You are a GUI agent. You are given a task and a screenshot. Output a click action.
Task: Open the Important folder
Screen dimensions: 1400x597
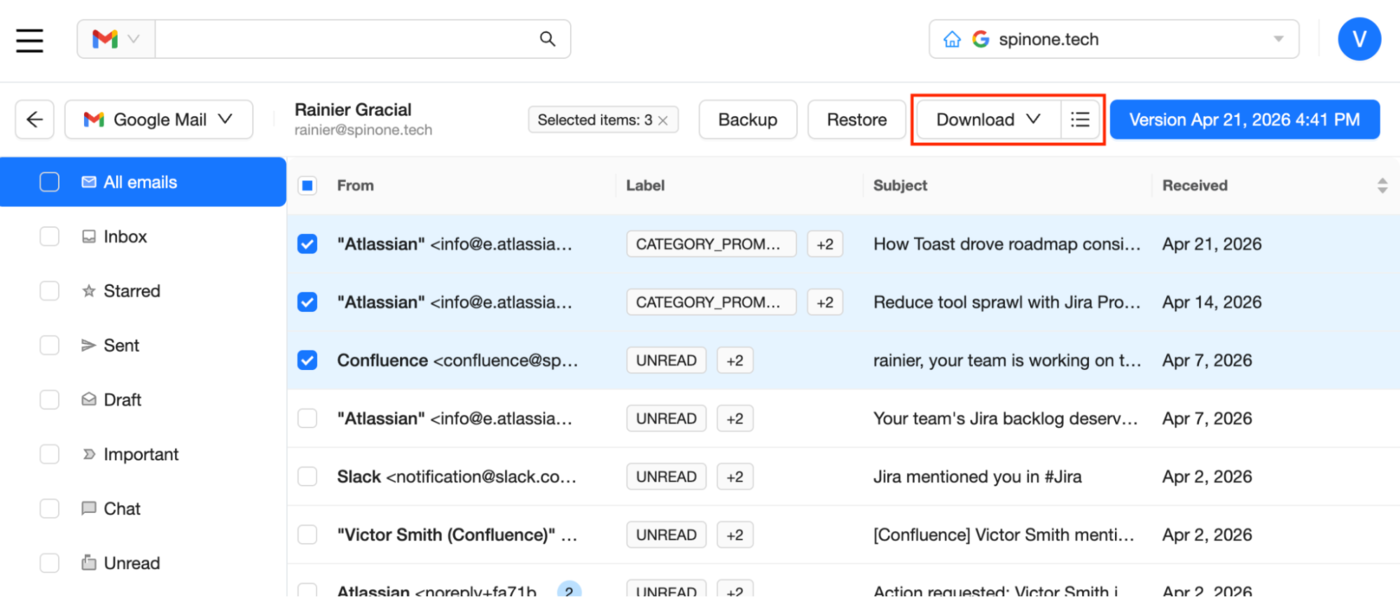point(143,454)
